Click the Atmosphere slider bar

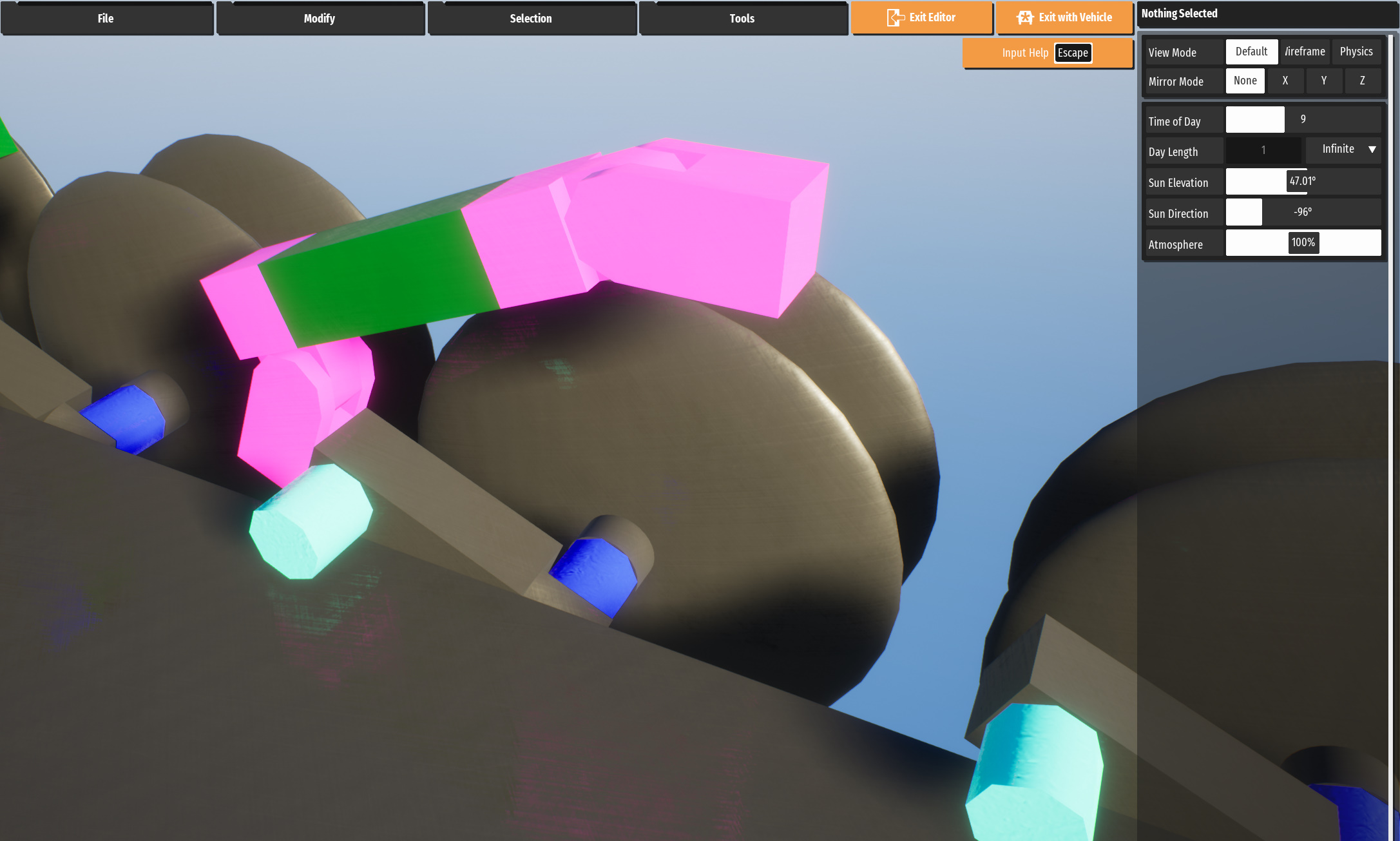tap(1303, 243)
